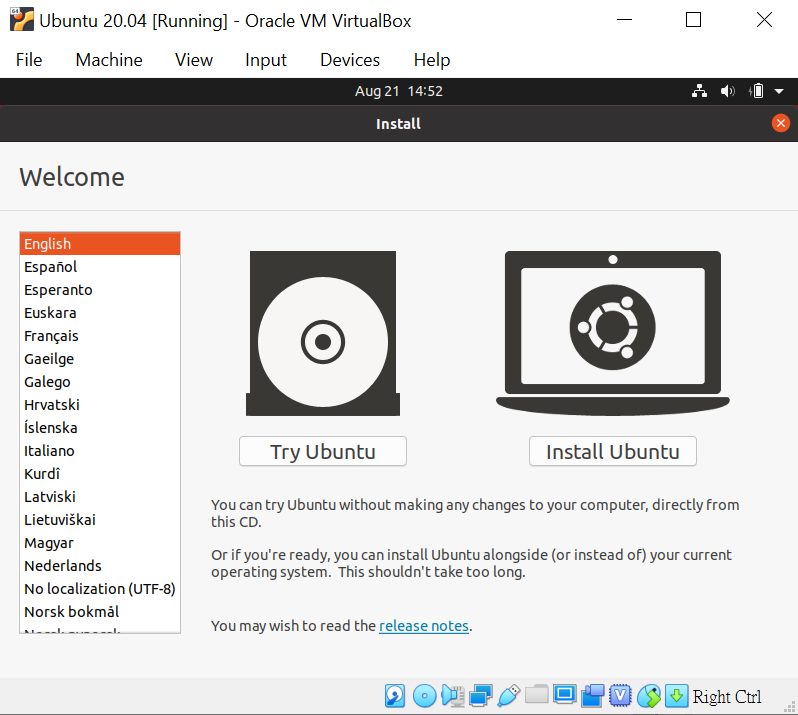Click the CD disc illustration
This screenshot has height=715, width=798.
tap(323, 333)
